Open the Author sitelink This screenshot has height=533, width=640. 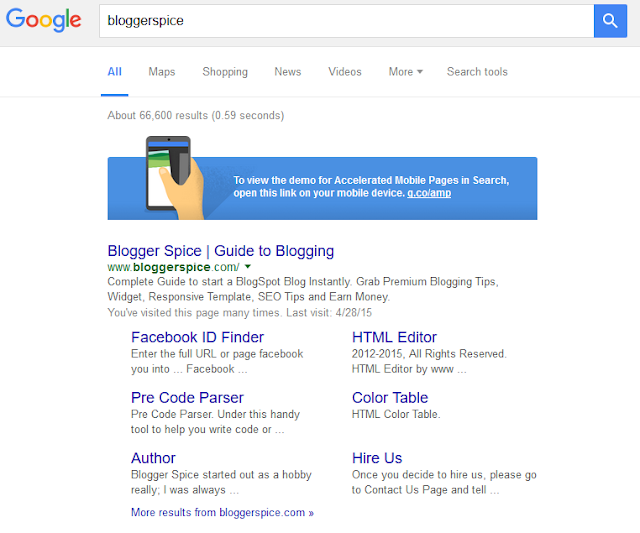tap(153, 458)
